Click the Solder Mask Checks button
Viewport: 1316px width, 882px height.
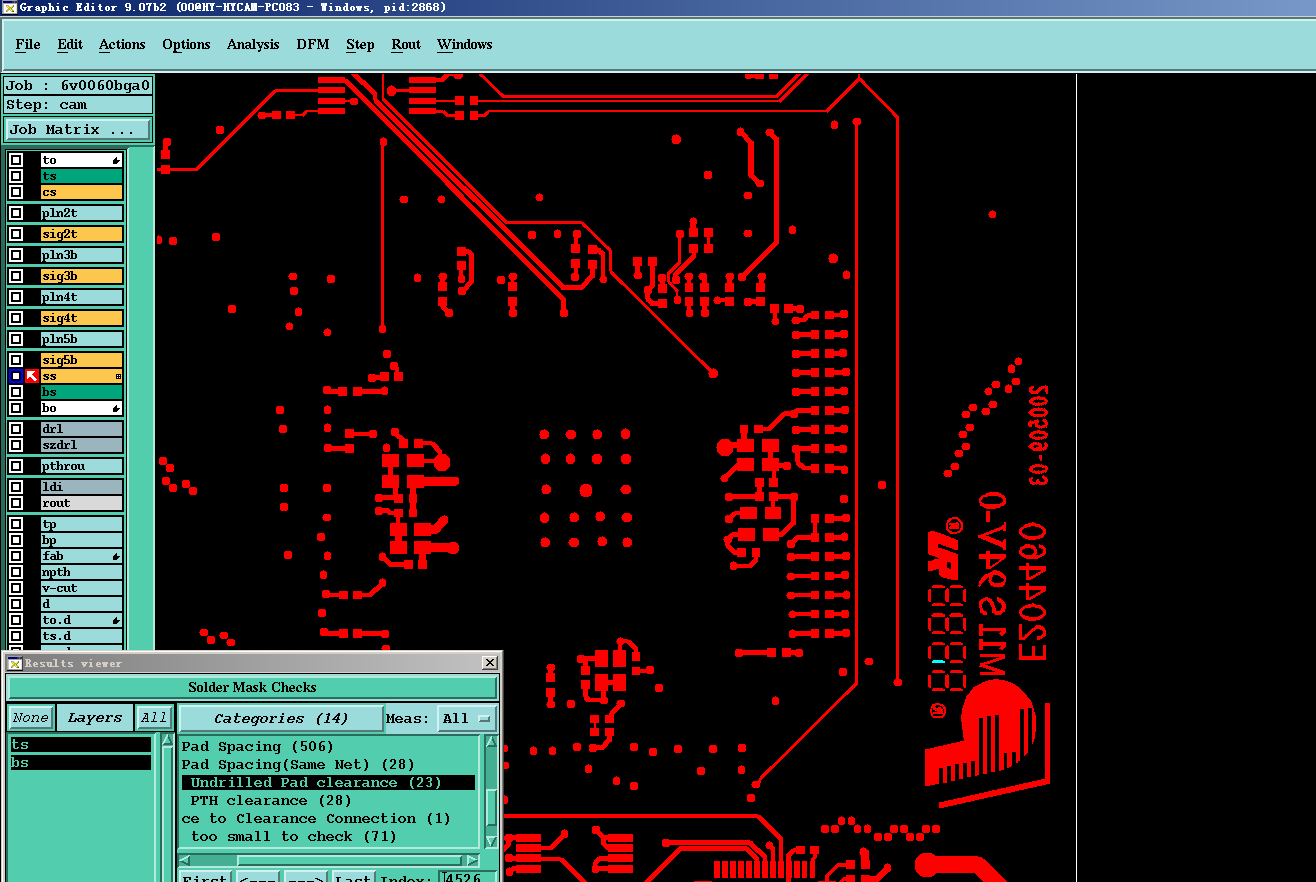[x=252, y=687]
